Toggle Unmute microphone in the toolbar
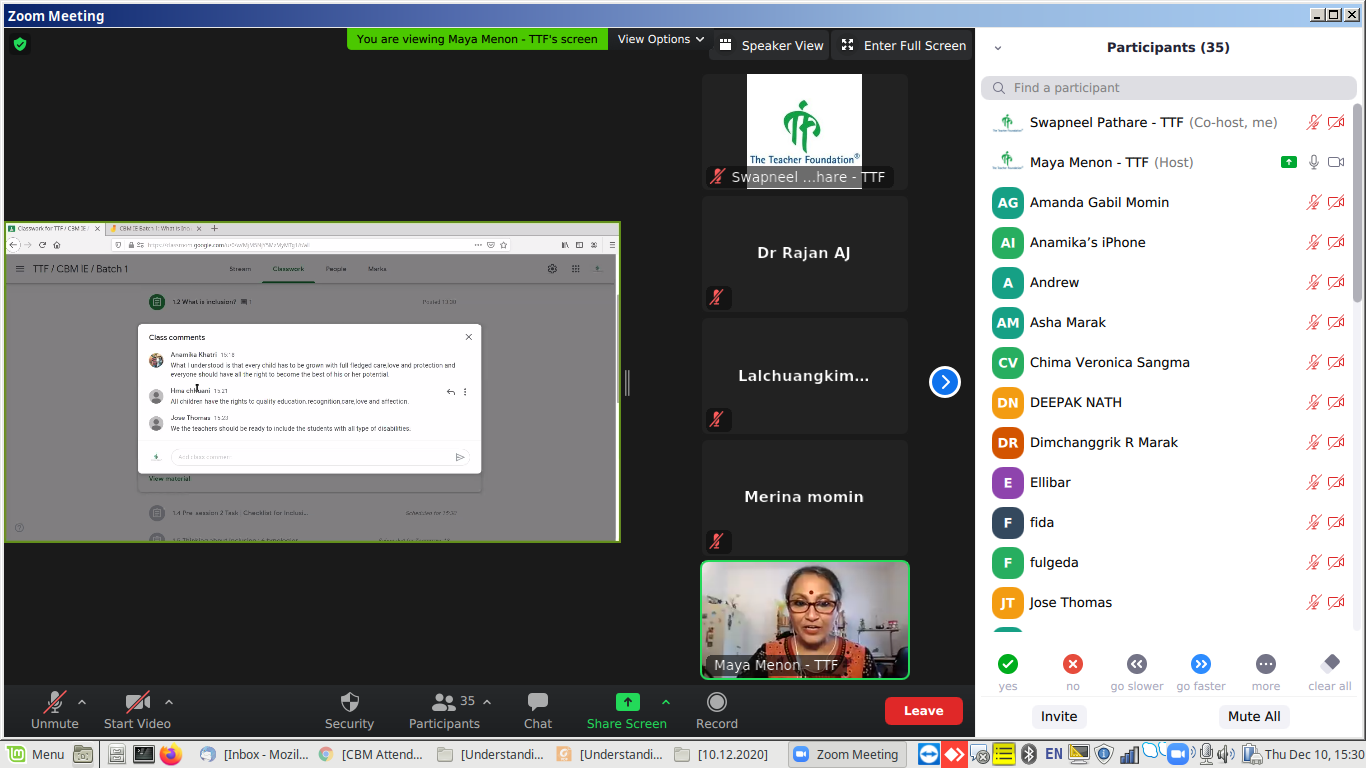Viewport: 1366px width, 768px height. [x=55, y=702]
